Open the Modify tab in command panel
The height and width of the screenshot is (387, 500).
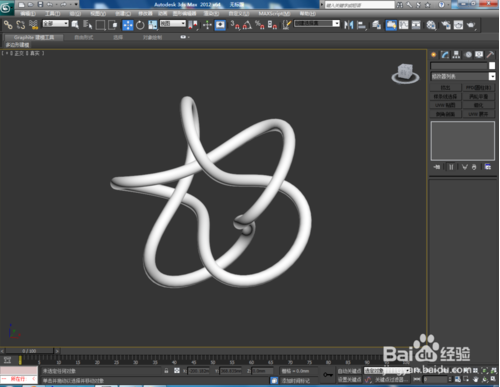tap(445, 55)
